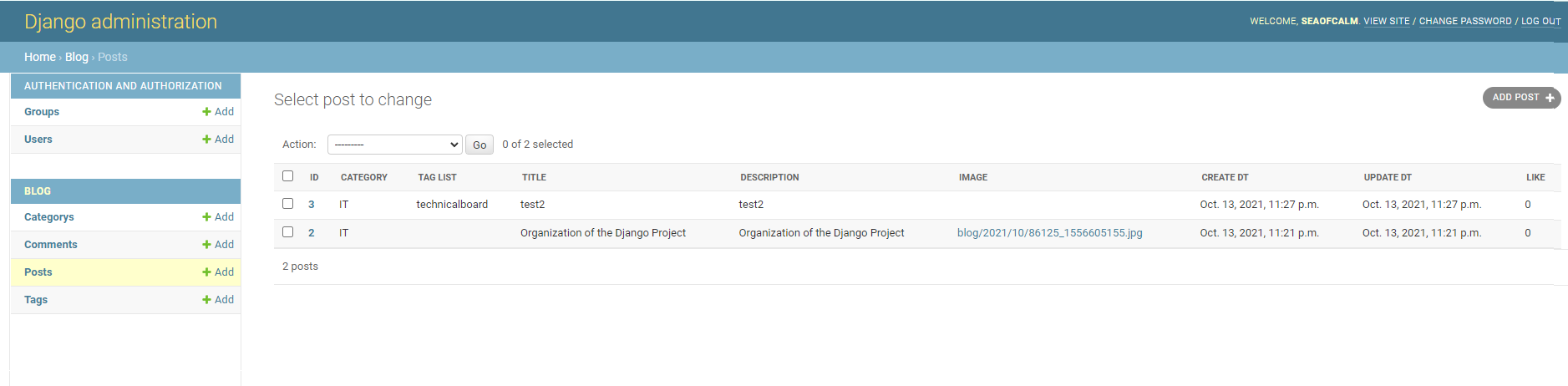This screenshot has height=386, width=1568.
Task: Click the '2 posts' count text
Action: (x=300, y=267)
